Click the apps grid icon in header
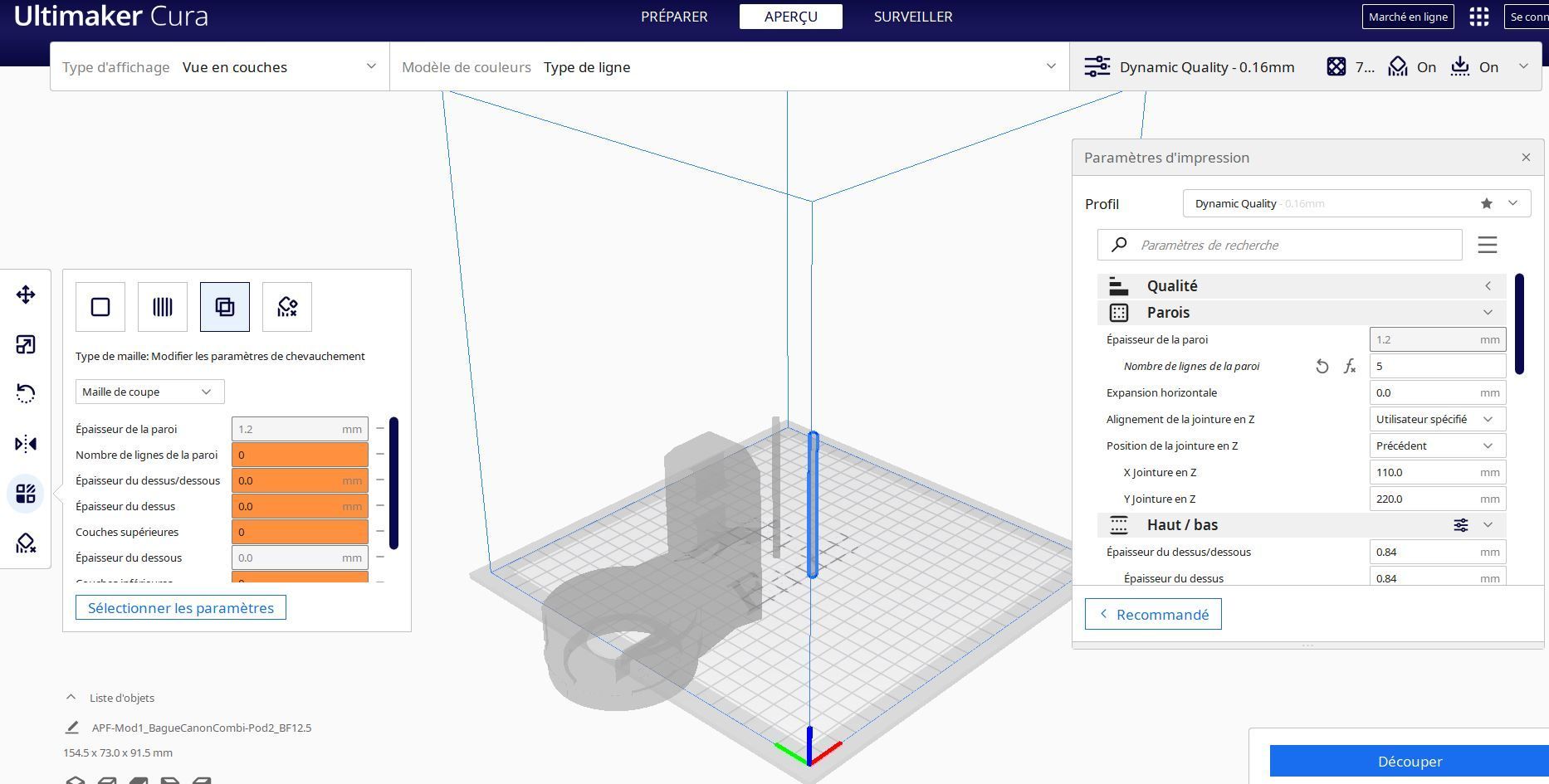The height and width of the screenshot is (784, 1549). (x=1478, y=17)
